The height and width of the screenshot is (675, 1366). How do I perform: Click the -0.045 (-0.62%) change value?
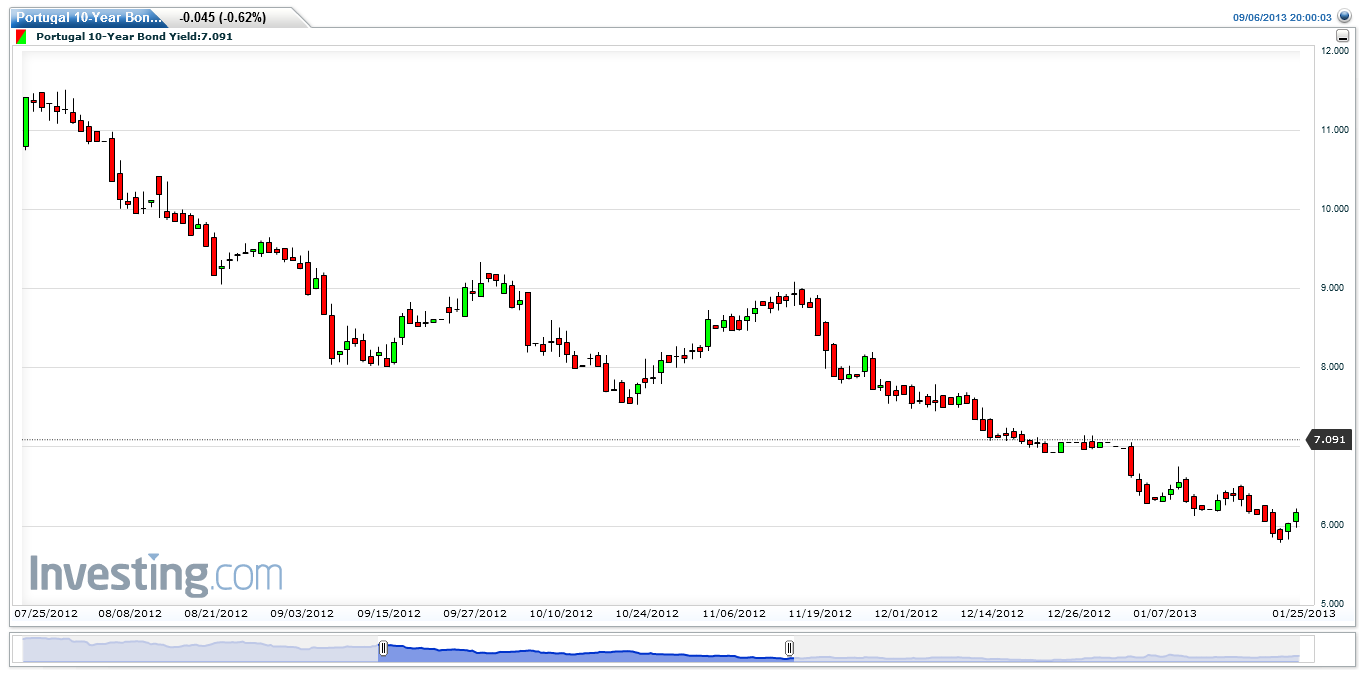point(223,18)
